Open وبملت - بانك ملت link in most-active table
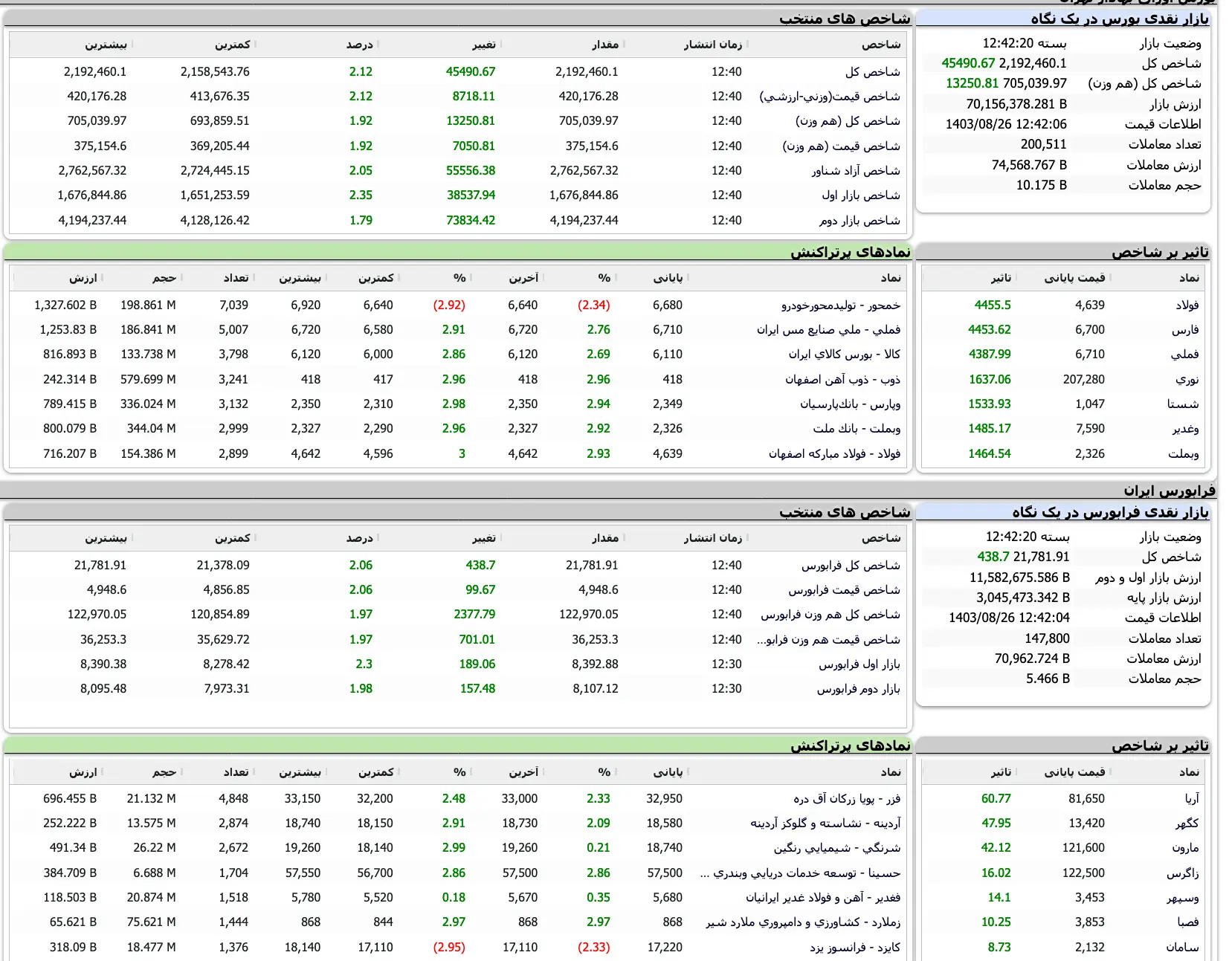This screenshot has height=961, width=1232. pos(857,429)
